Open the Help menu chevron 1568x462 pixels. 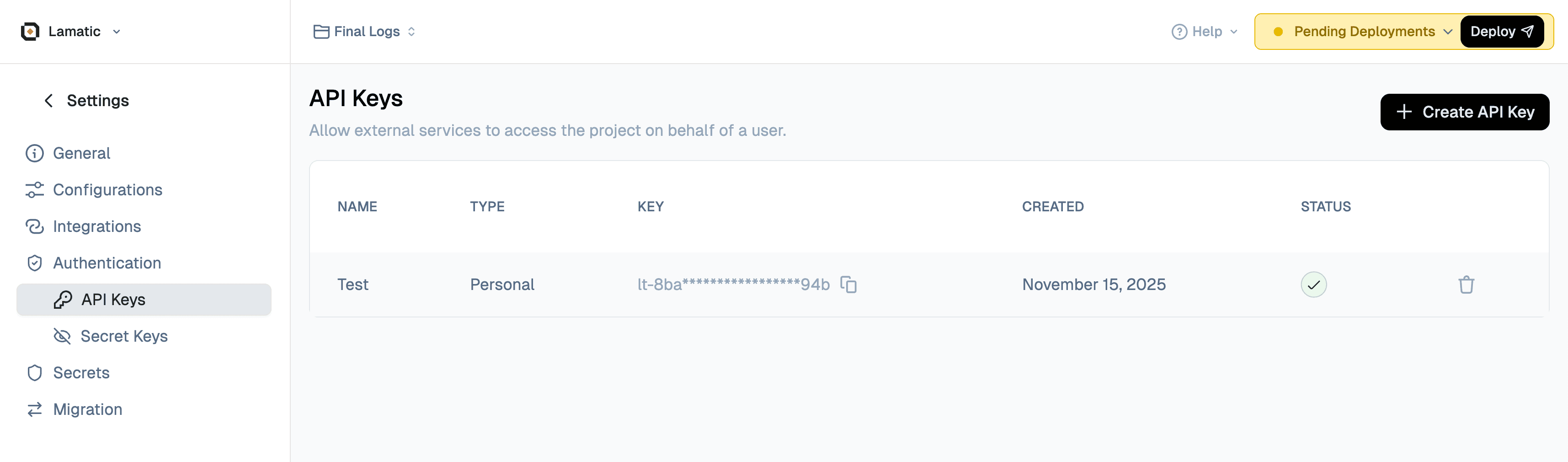[1233, 32]
